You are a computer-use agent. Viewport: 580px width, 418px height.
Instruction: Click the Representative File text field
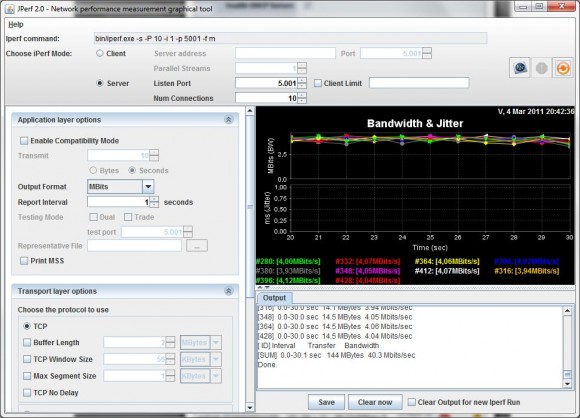(135, 246)
